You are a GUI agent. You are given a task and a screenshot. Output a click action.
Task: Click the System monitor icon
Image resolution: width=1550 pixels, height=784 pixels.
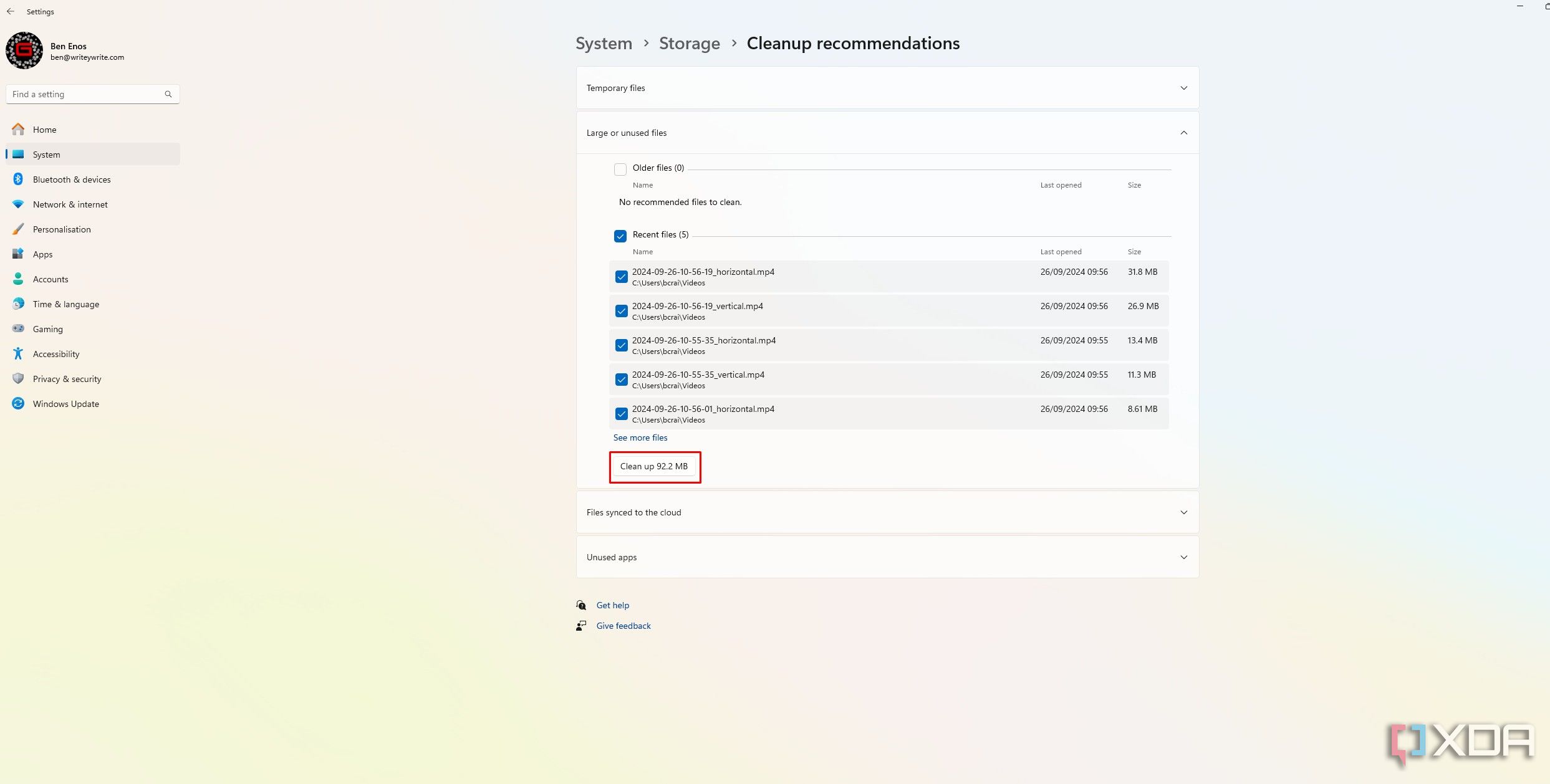coord(18,154)
